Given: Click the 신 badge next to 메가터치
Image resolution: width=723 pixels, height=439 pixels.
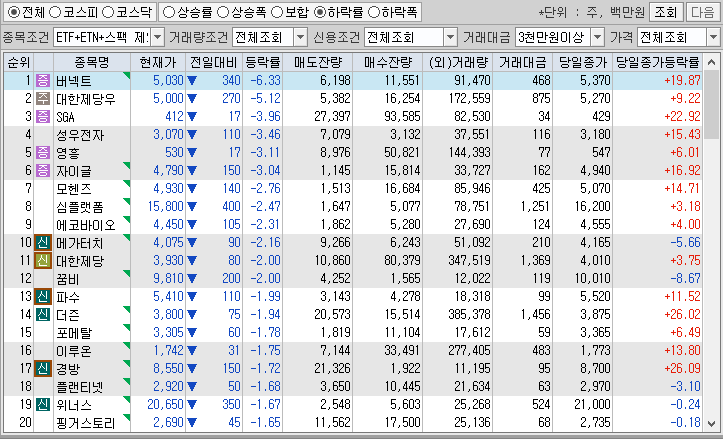Looking at the screenshot, I should point(43,243).
